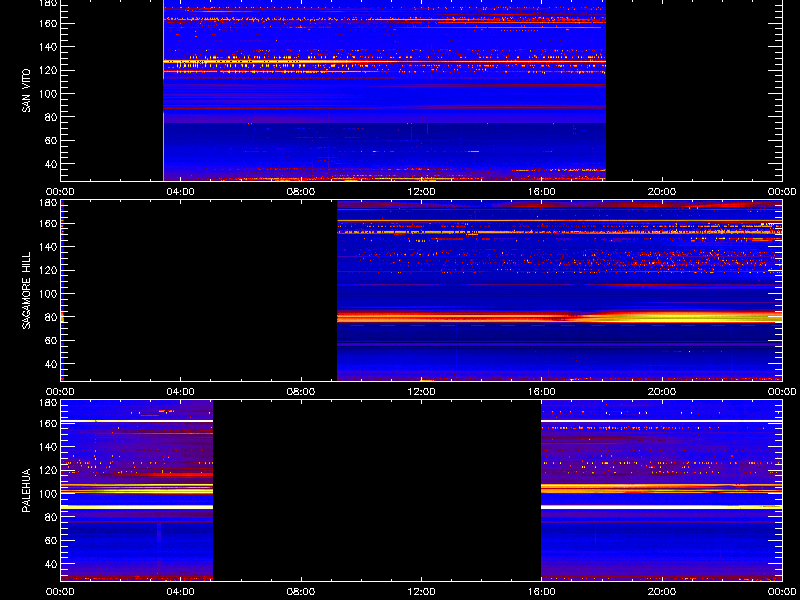Click the 80 frequency label on San Vito axis
The height and width of the screenshot is (600, 800).
51,117
